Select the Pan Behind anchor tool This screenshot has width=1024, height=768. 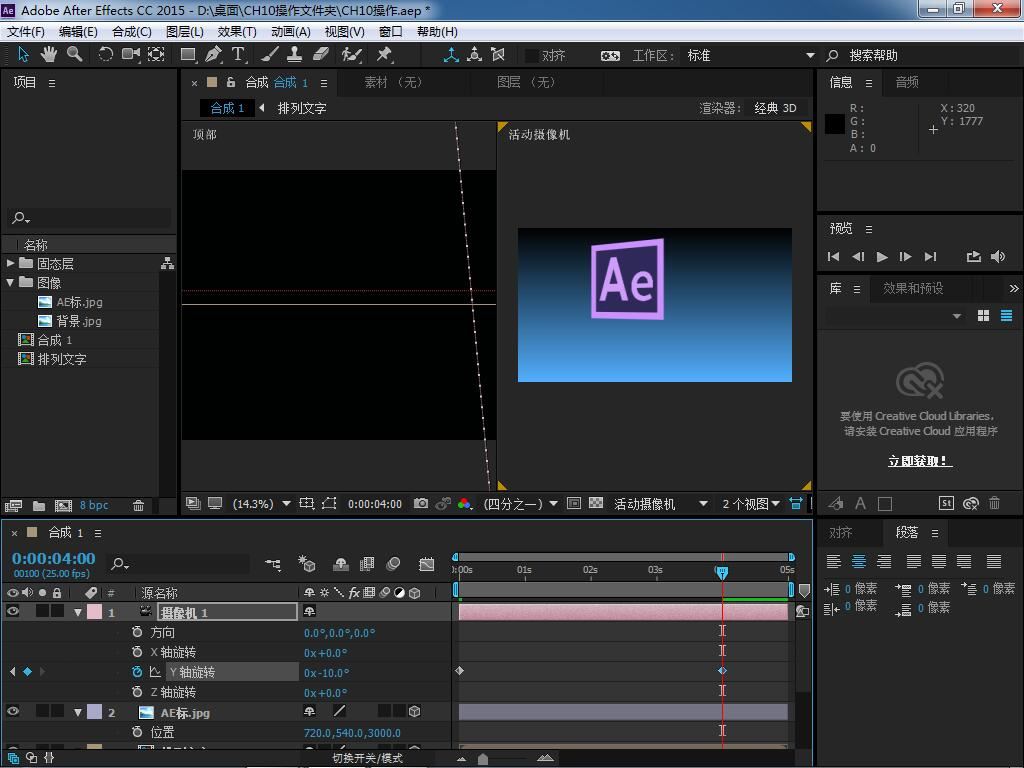point(156,55)
